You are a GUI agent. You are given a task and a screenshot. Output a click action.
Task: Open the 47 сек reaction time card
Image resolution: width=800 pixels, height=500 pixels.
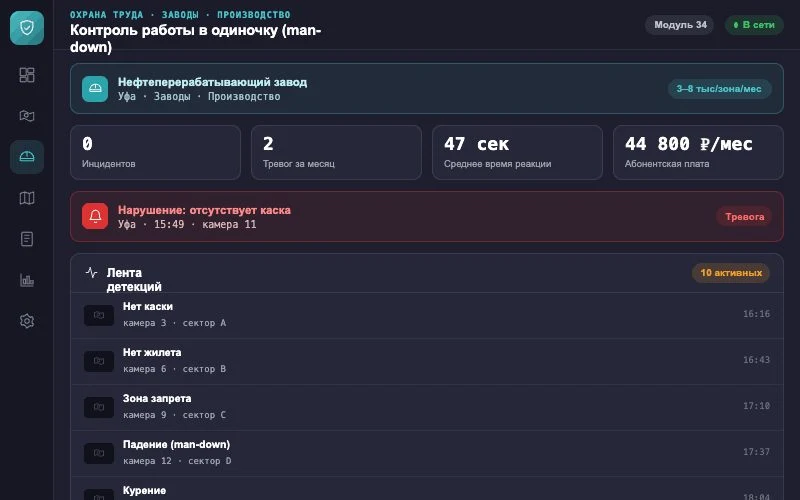click(517, 153)
